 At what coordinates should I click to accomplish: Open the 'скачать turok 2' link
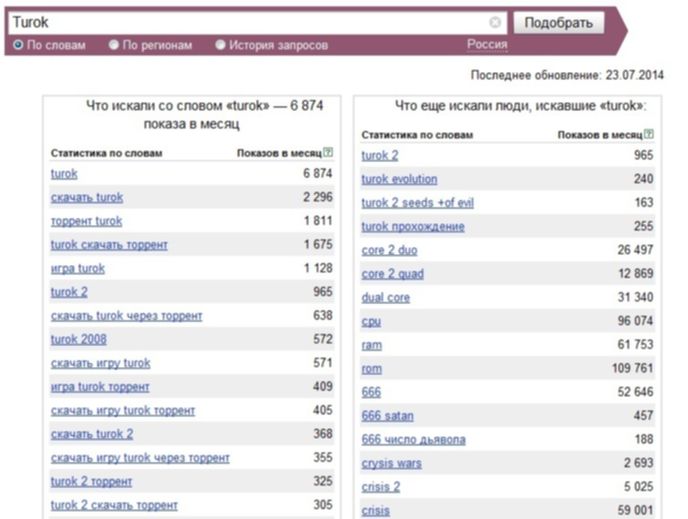92,434
